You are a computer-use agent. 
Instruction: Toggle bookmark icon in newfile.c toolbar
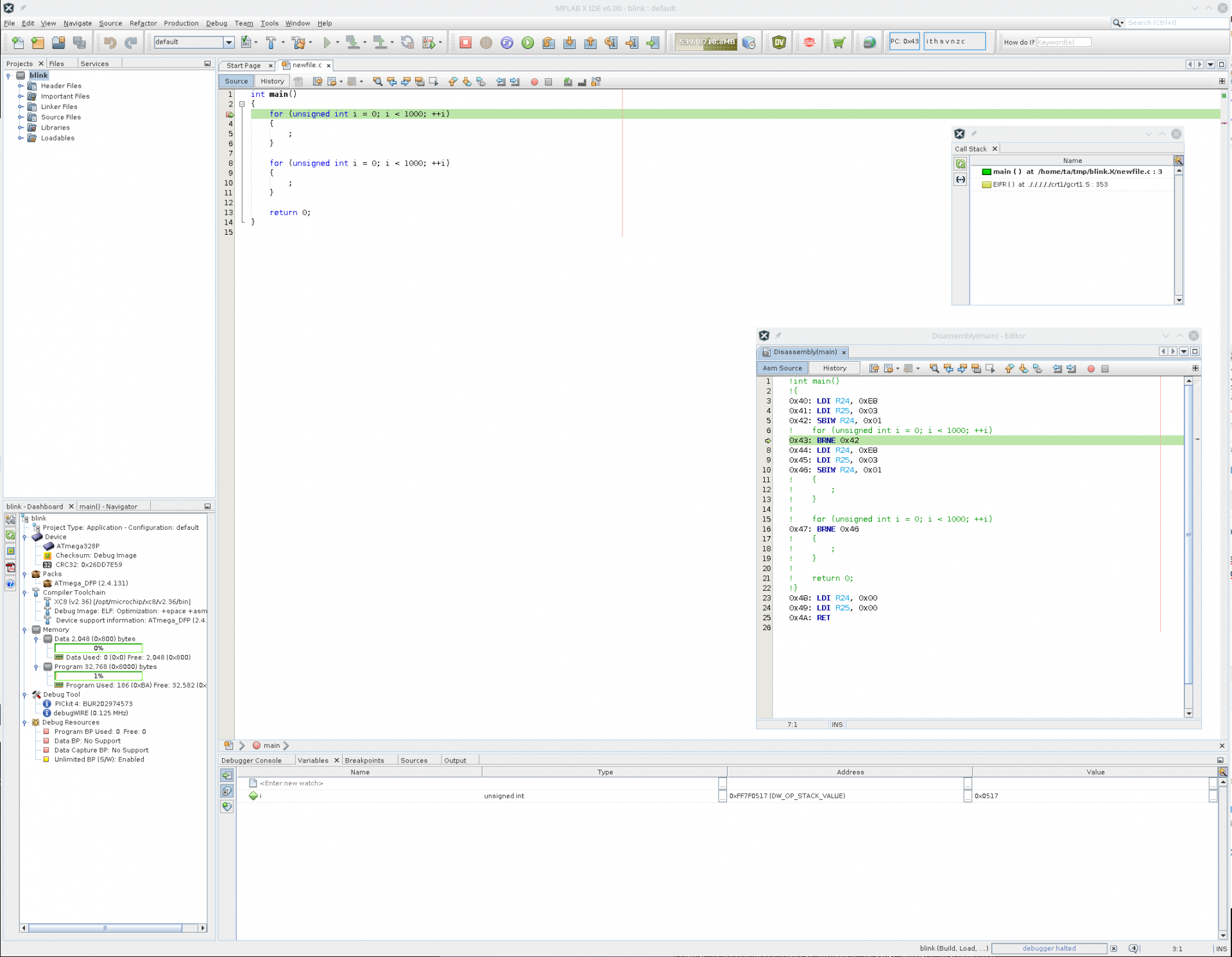pos(481,81)
